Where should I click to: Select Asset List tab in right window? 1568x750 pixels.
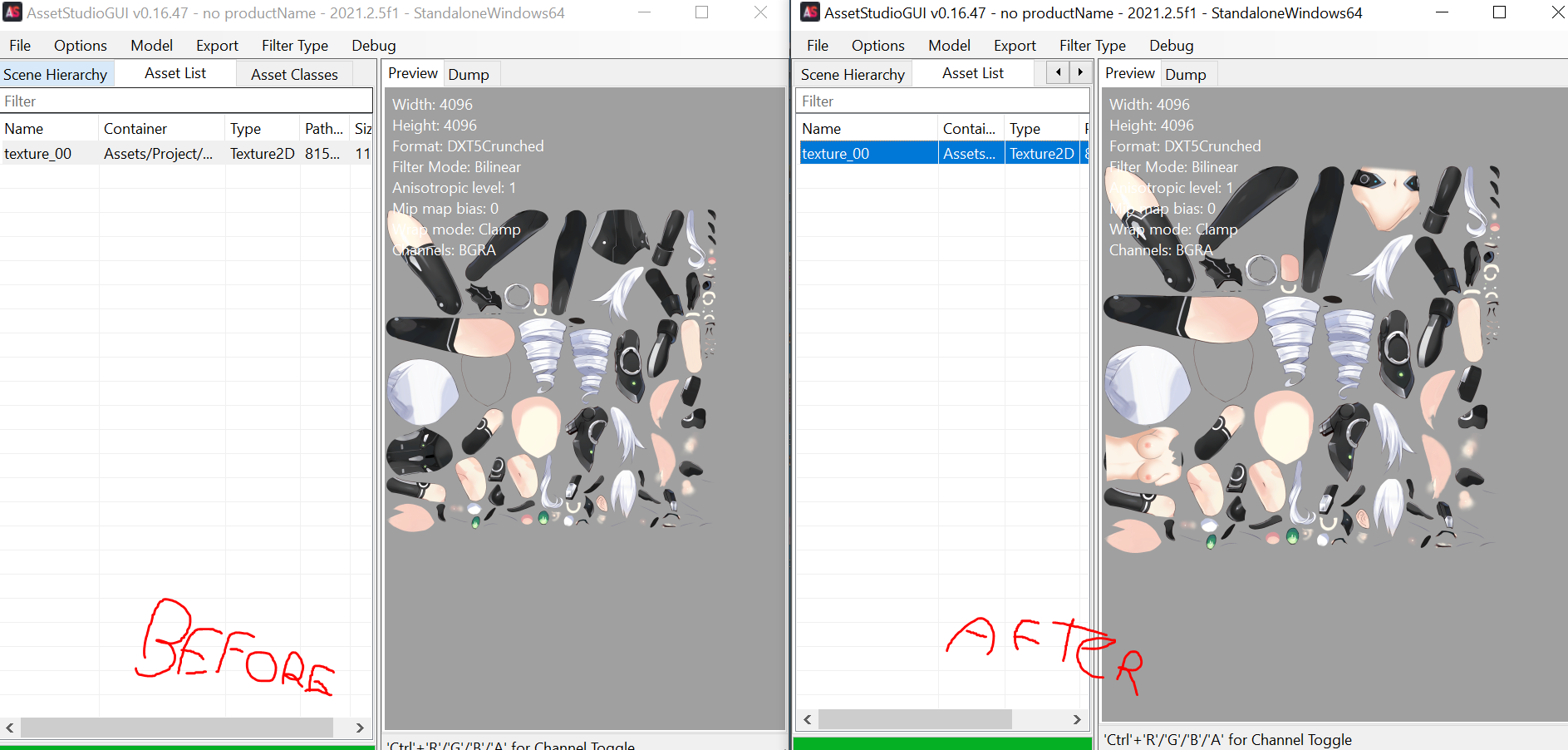pyautogui.click(x=973, y=73)
